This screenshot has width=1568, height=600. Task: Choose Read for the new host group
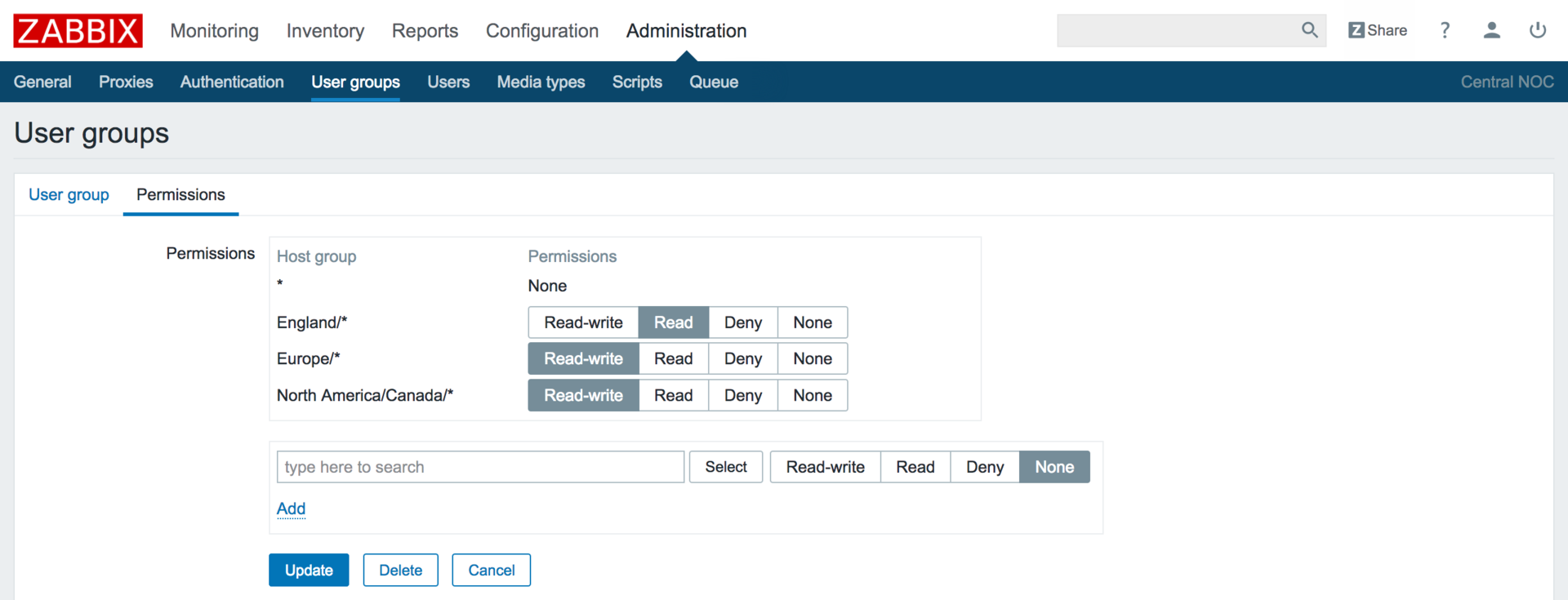(x=915, y=467)
